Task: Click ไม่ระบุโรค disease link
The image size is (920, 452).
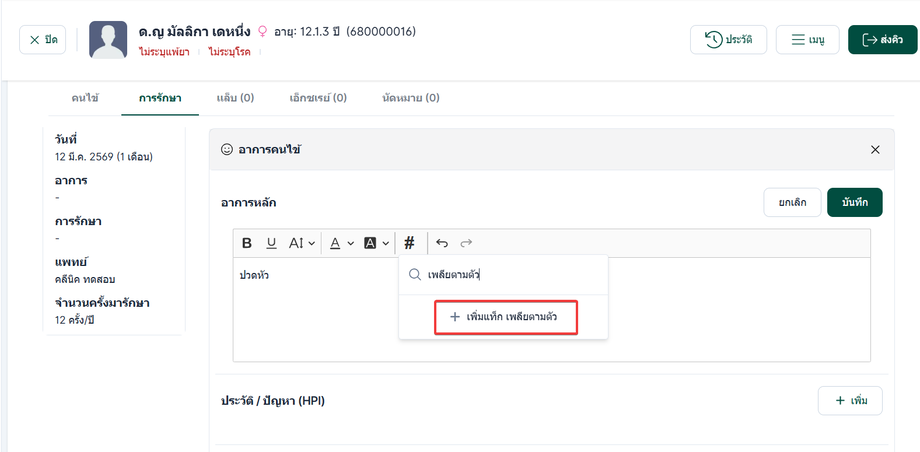Action: tap(229, 52)
